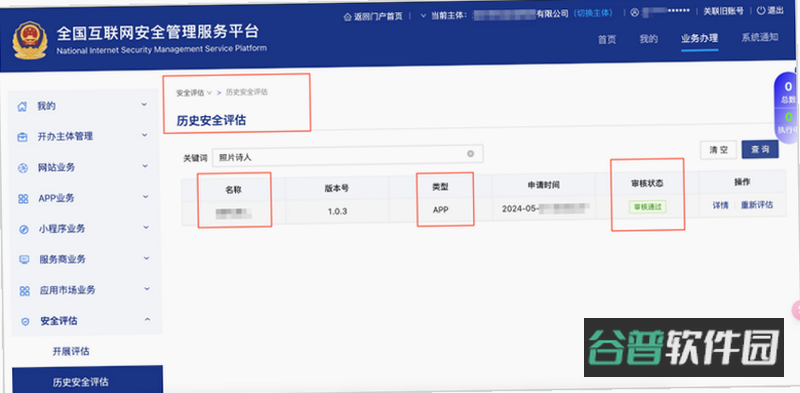The image size is (800, 393).
Task: Open 我的 in top navigation
Action: click(648, 39)
